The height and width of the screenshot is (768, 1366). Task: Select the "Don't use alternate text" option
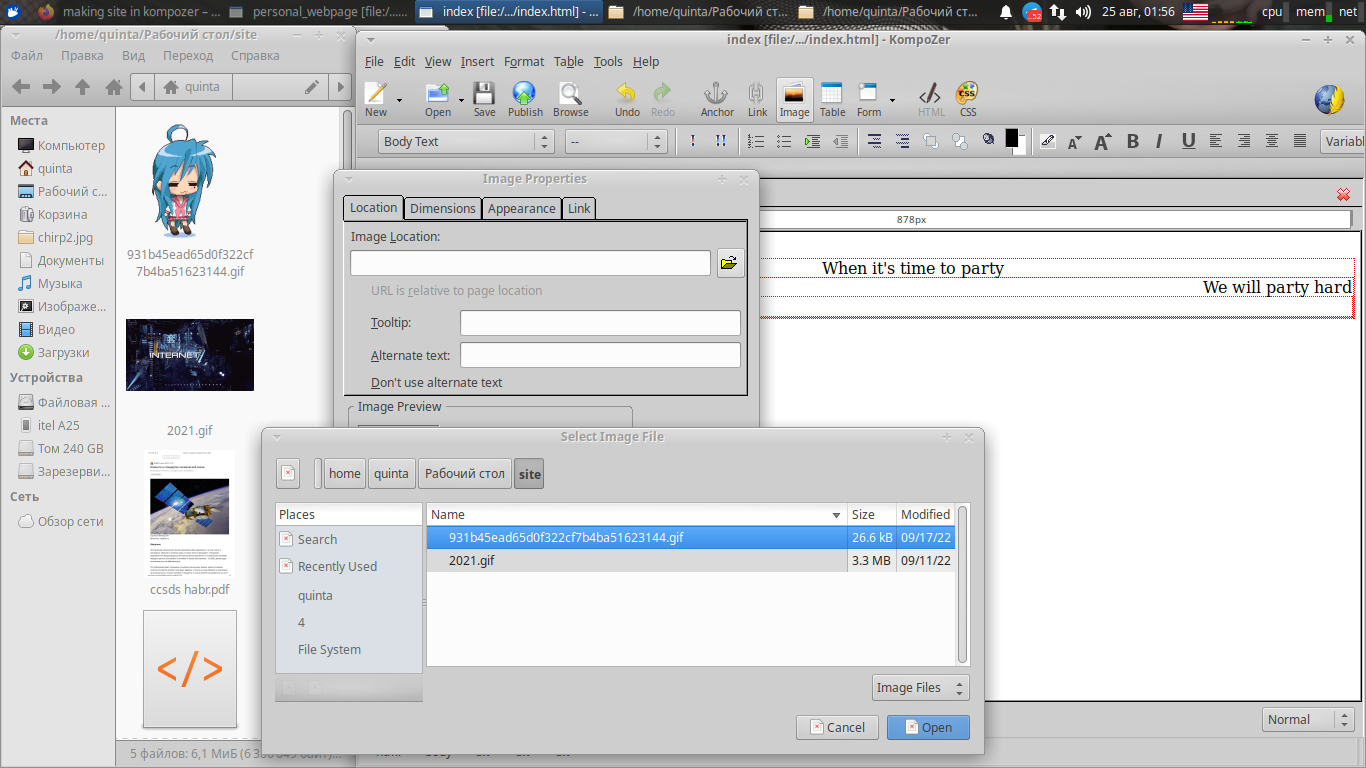tap(436, 383)
